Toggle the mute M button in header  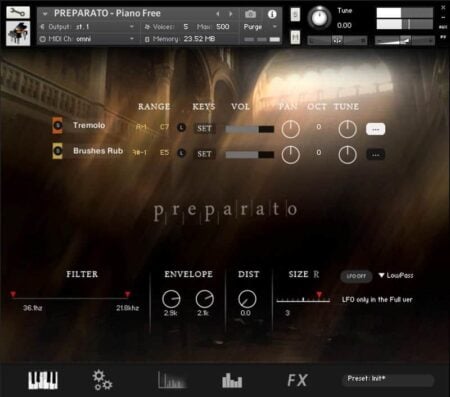pyautogui.click(x=295, y=37)
